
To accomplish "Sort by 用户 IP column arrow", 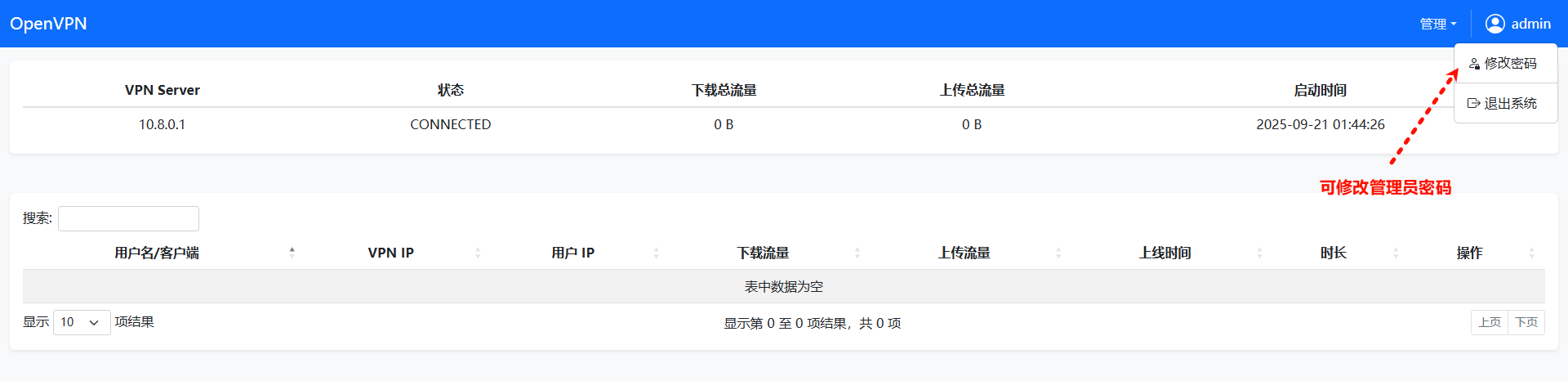I will 656,253.
